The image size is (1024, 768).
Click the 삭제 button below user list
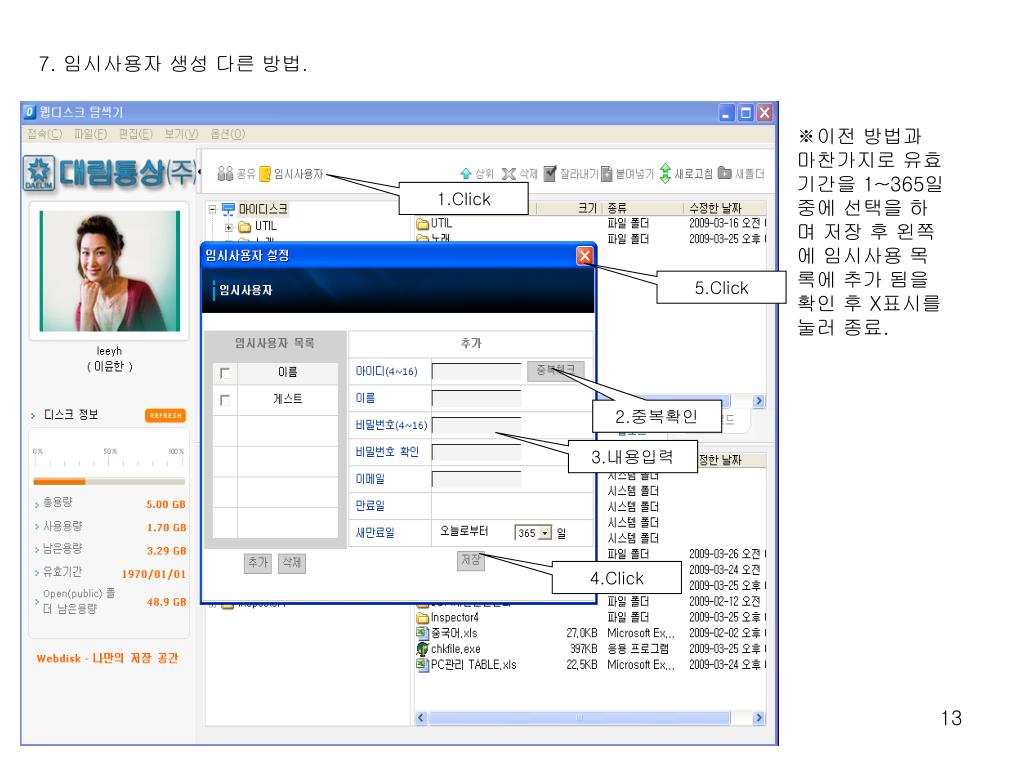click(292, 563)
